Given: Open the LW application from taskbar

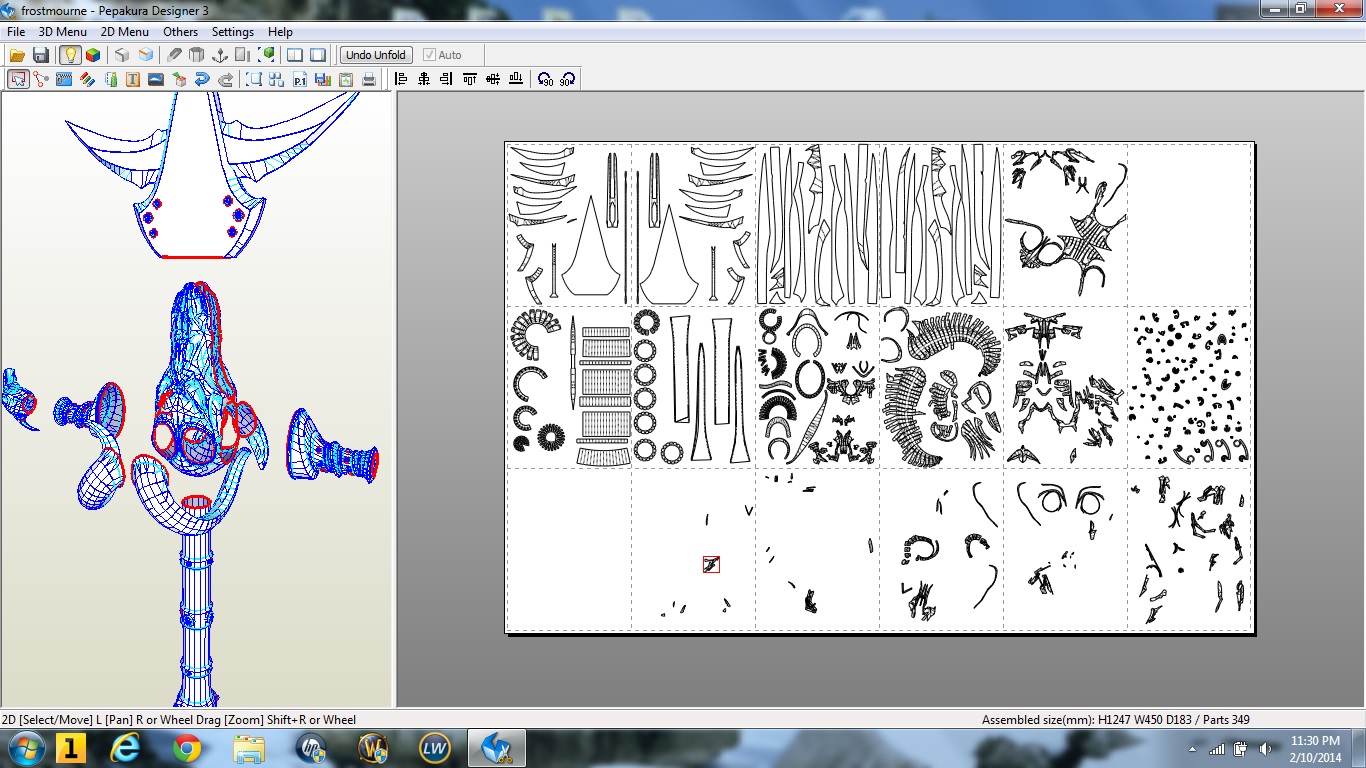Looking at the screenshot, I should point(435,748).
